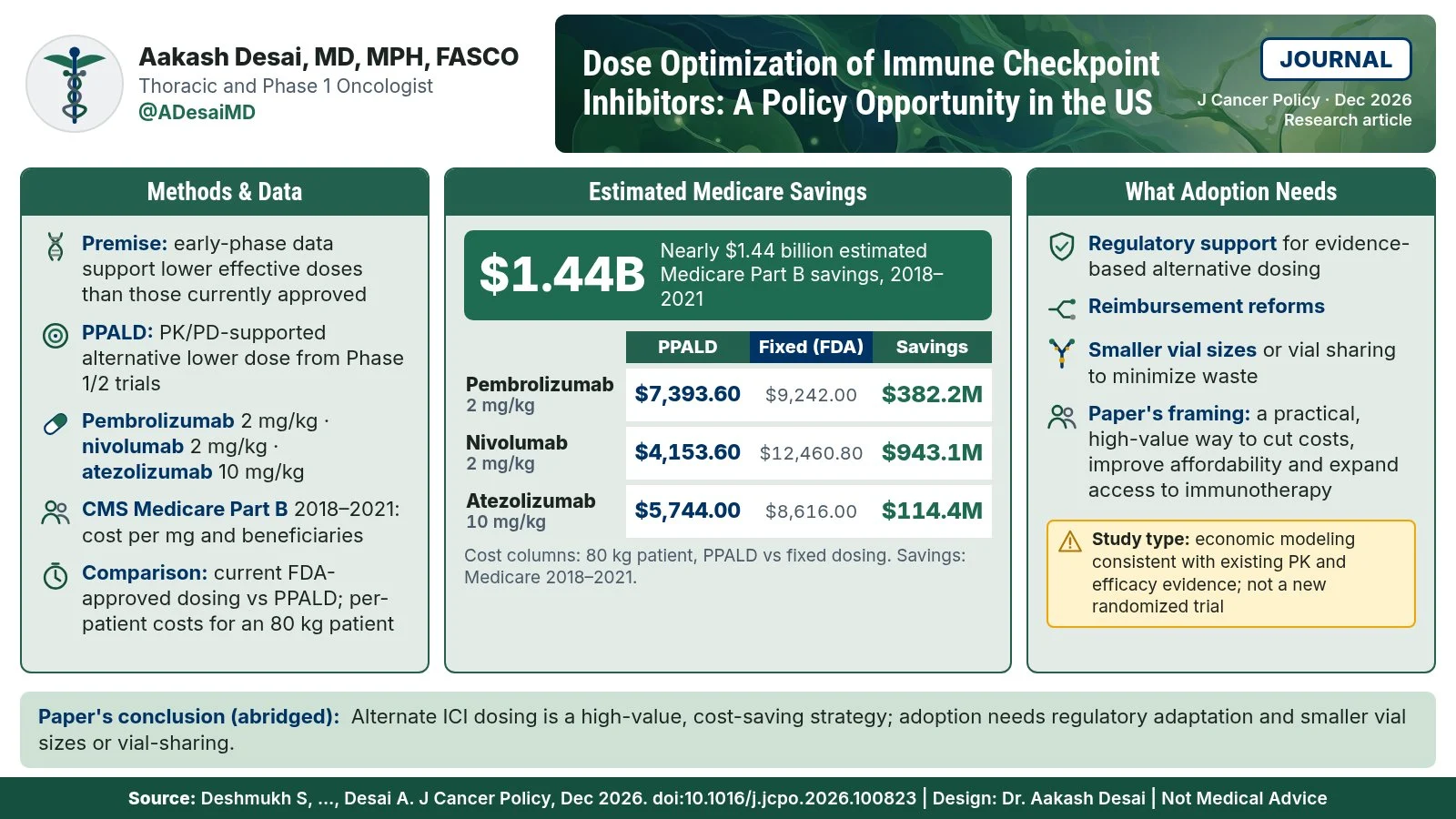The width and height of the screenshot is (1456, 819).
Task: Click the people icon beside Paper's framing
Action: [1062, 417]
